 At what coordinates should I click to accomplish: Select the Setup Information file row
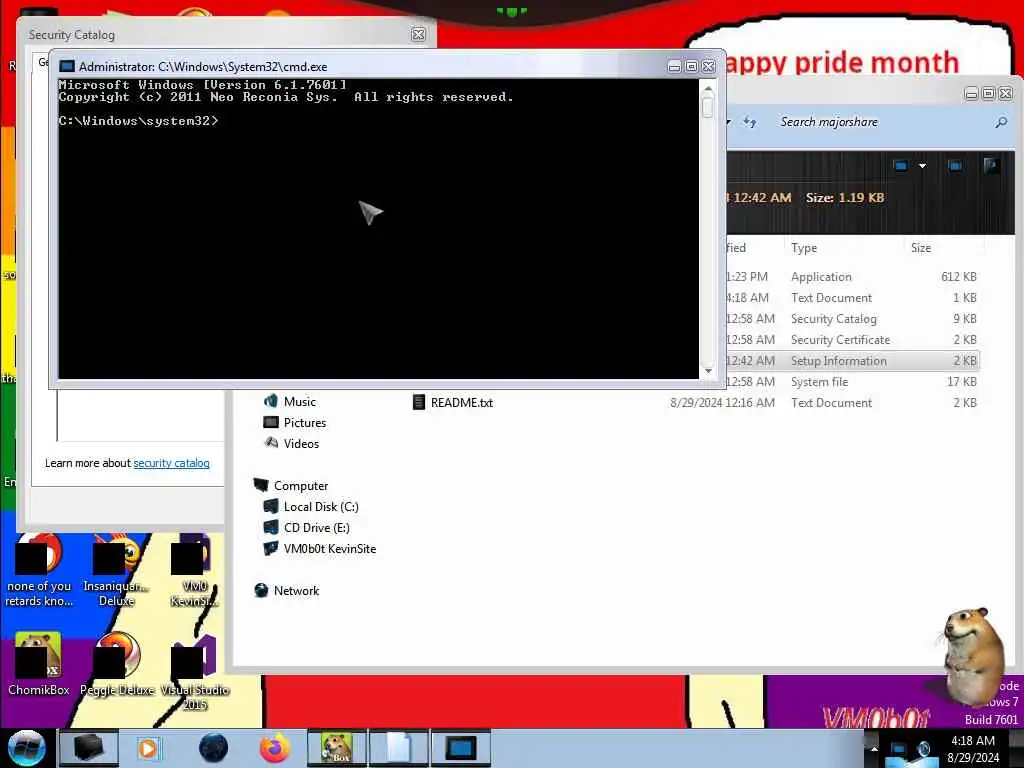click(852, 360)
